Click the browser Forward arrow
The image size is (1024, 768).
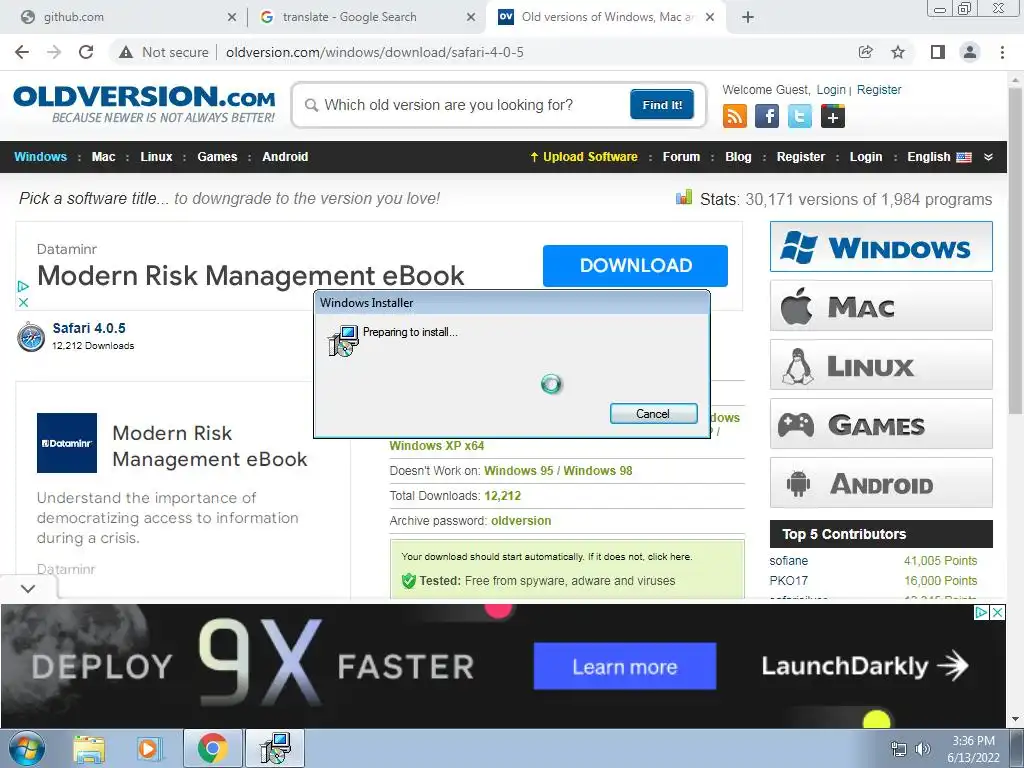tap(54, 52)
